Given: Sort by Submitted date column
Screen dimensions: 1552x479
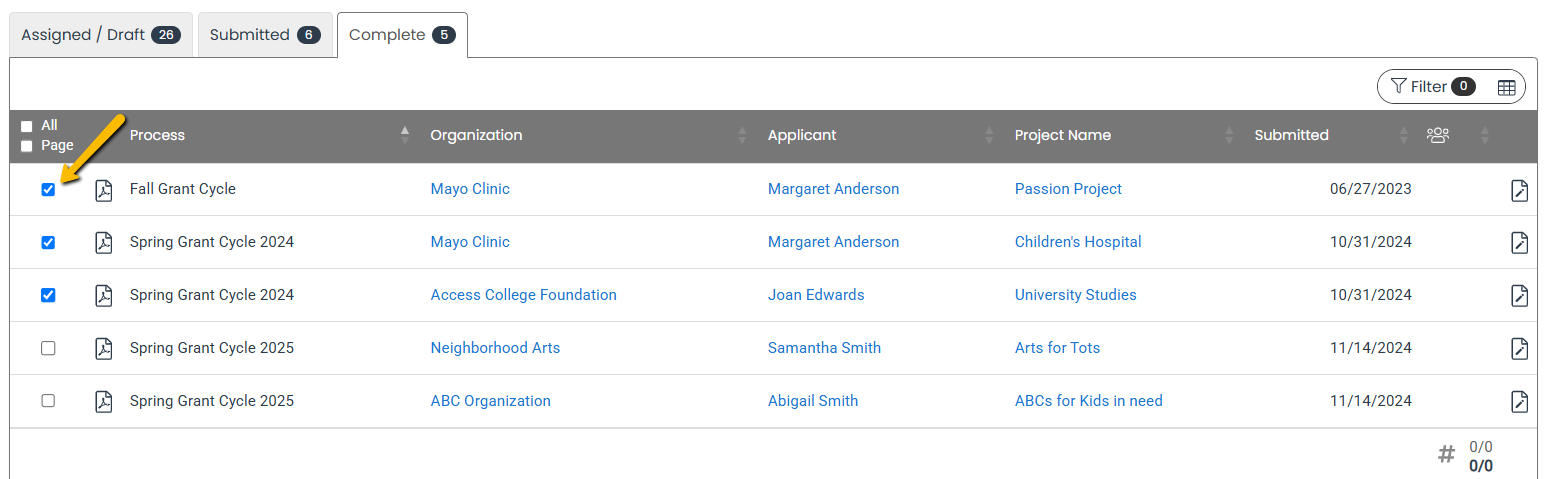Looking at the screenshot, I should pos(1404,135).
